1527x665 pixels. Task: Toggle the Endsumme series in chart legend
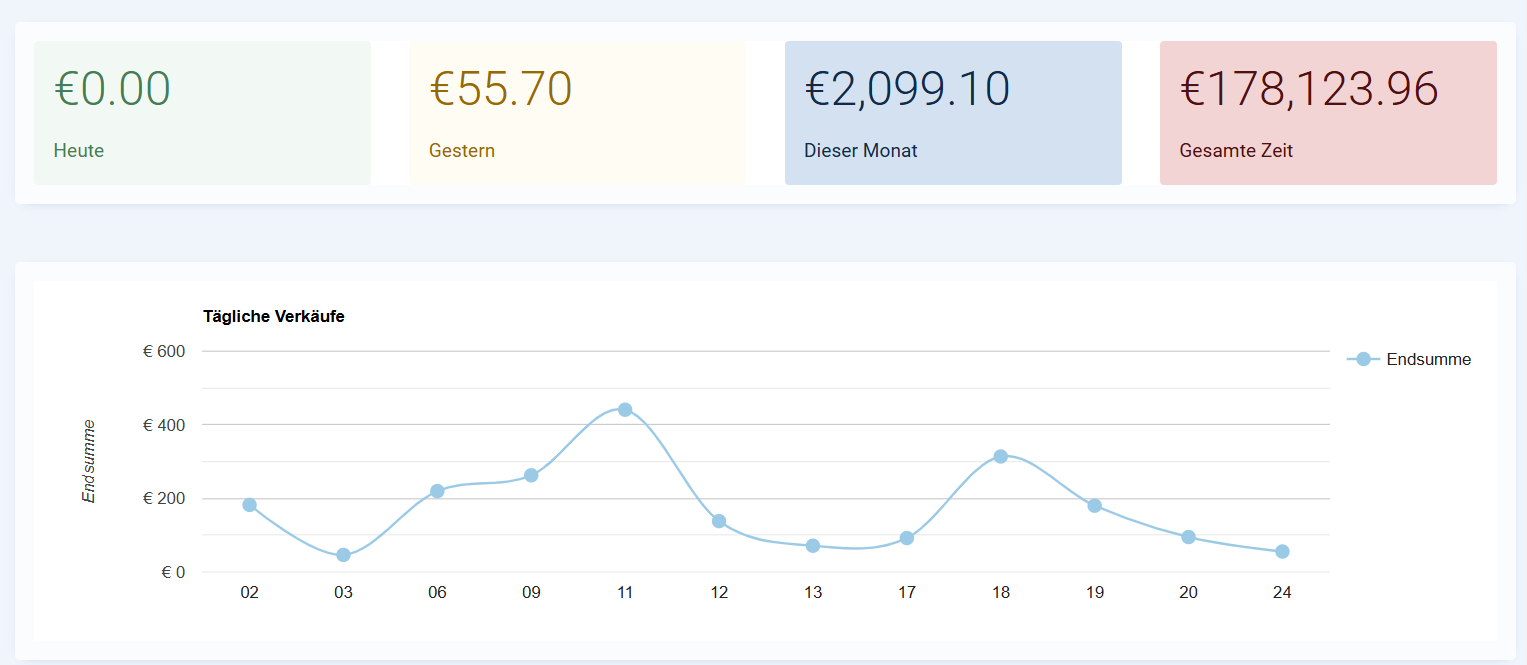coord(1410,359)
